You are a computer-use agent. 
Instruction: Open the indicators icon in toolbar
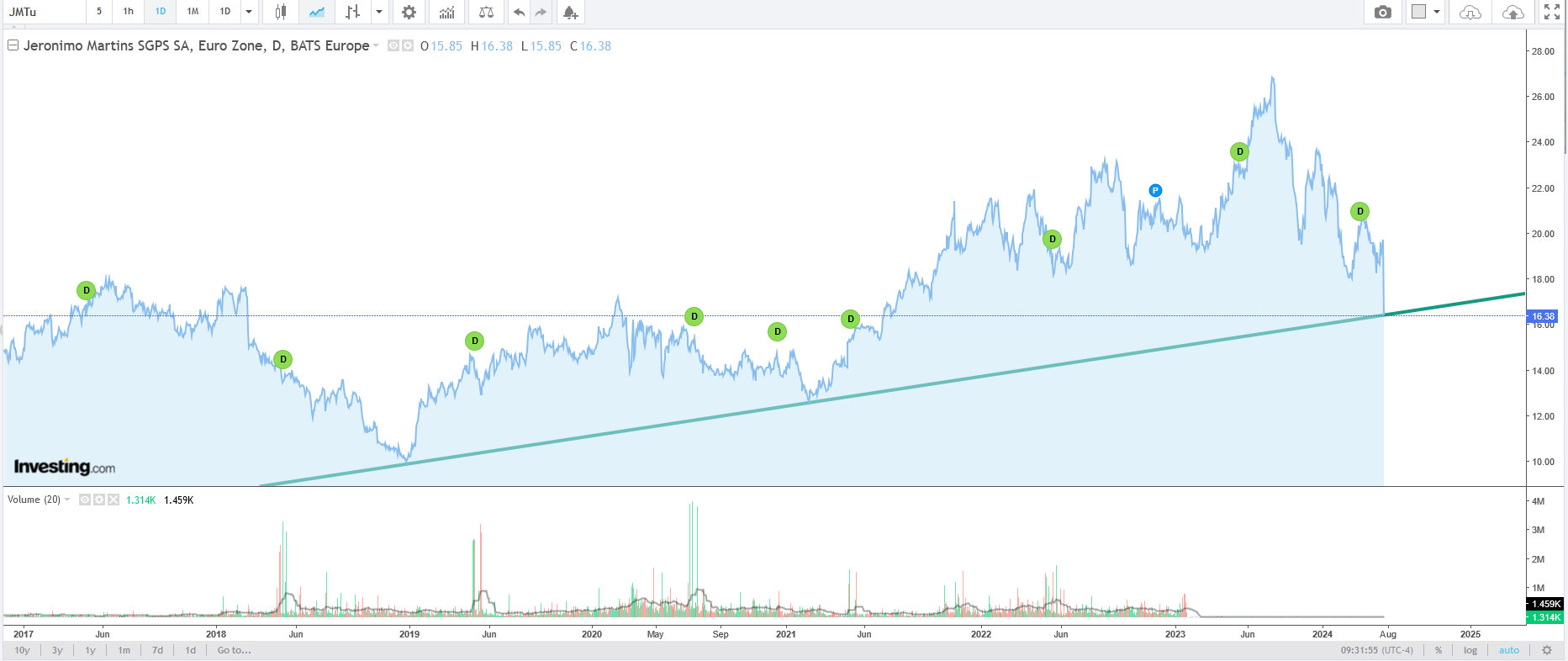pos(446,12)
